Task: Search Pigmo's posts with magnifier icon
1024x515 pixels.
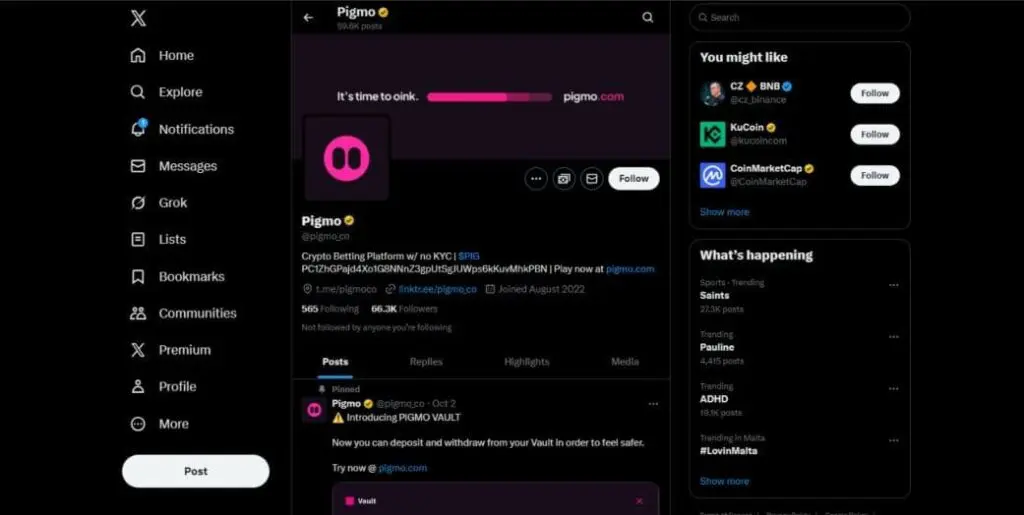Action: click(x=647, y=18)
